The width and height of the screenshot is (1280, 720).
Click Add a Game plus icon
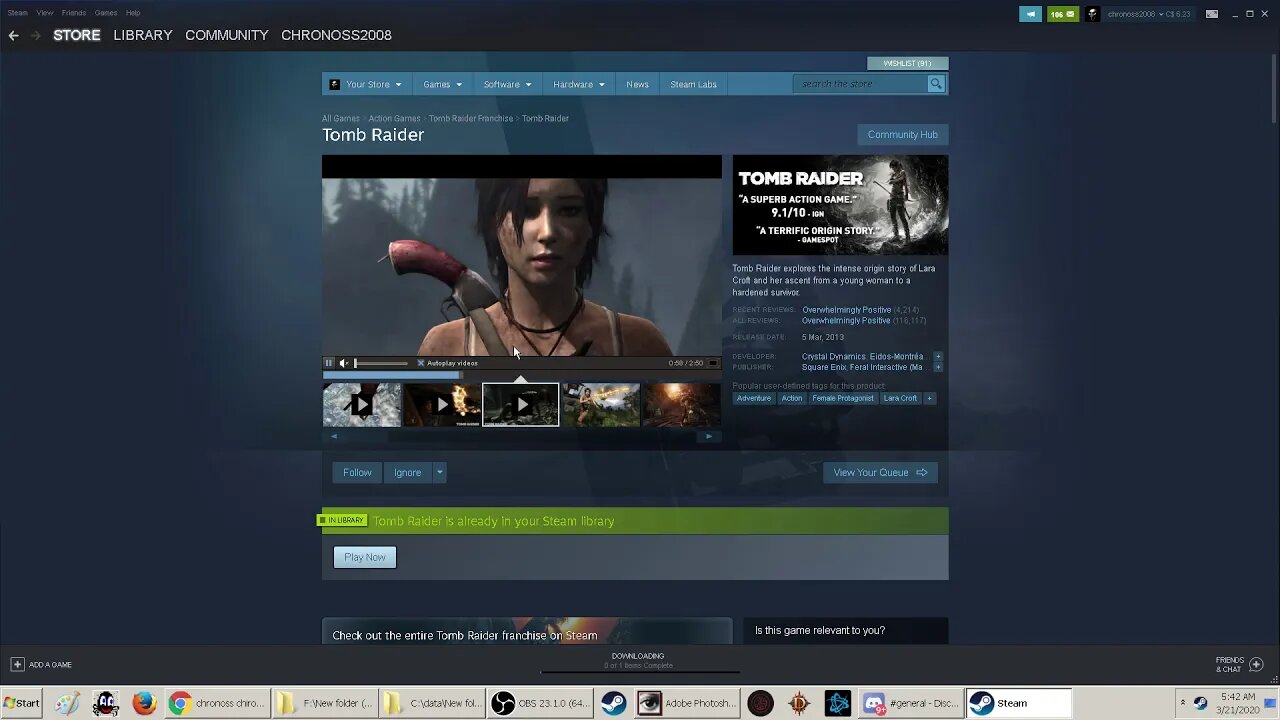[x=17, y=664]
